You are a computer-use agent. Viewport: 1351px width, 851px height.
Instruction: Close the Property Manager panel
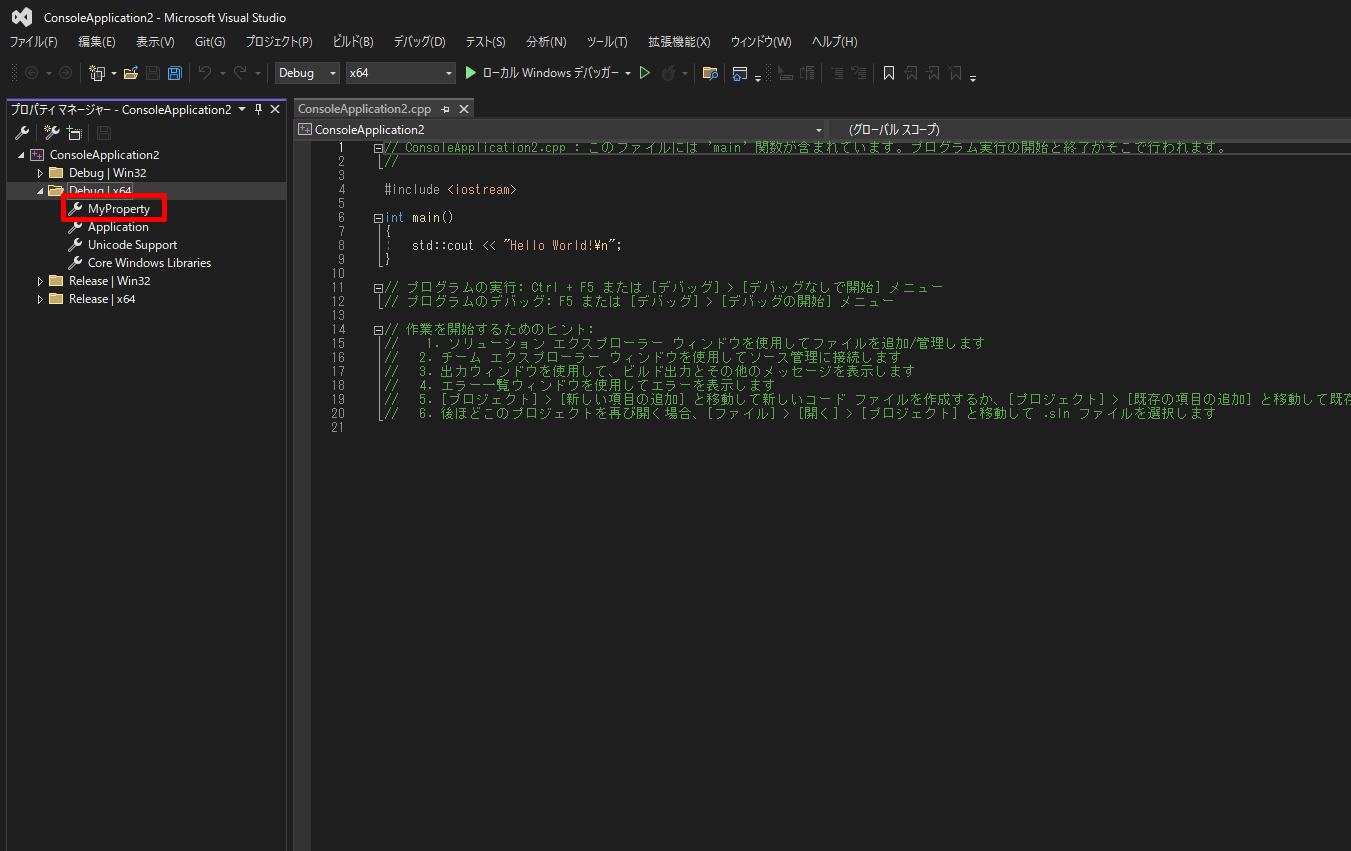(x=275, y=109)
